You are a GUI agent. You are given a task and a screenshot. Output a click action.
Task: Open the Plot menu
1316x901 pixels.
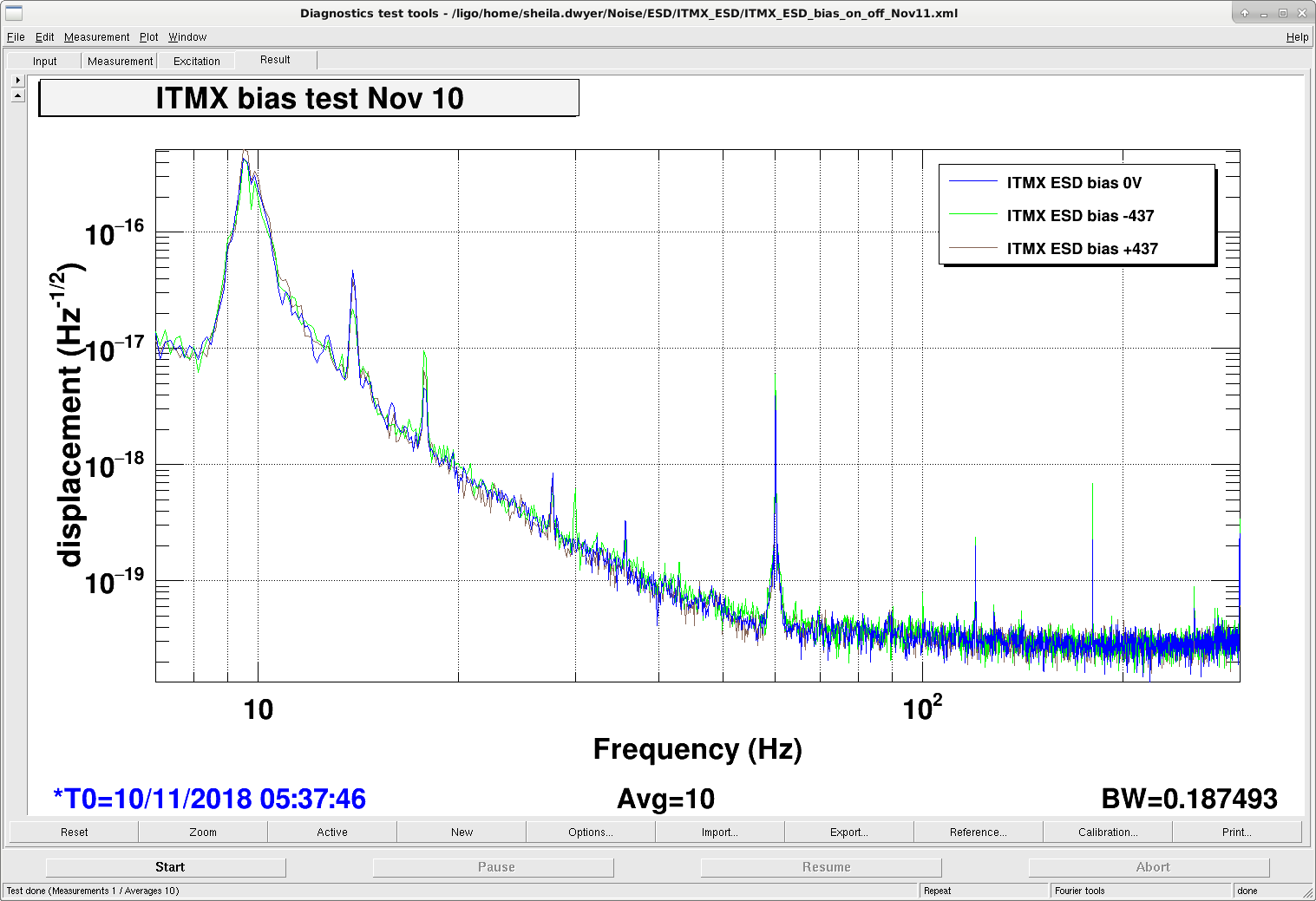[x=149, y=37]
